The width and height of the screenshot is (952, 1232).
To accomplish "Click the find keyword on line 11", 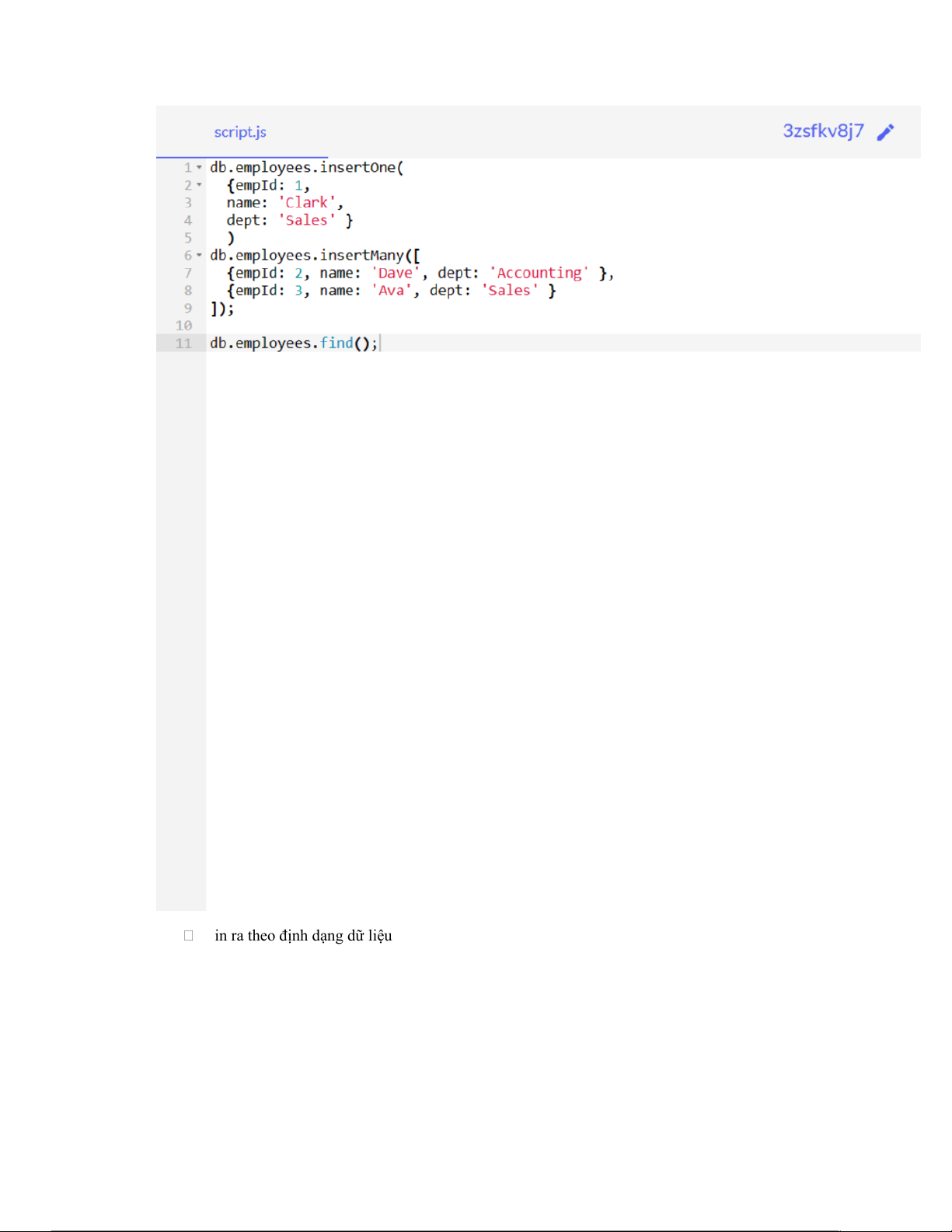I will [x=337, y=343].
